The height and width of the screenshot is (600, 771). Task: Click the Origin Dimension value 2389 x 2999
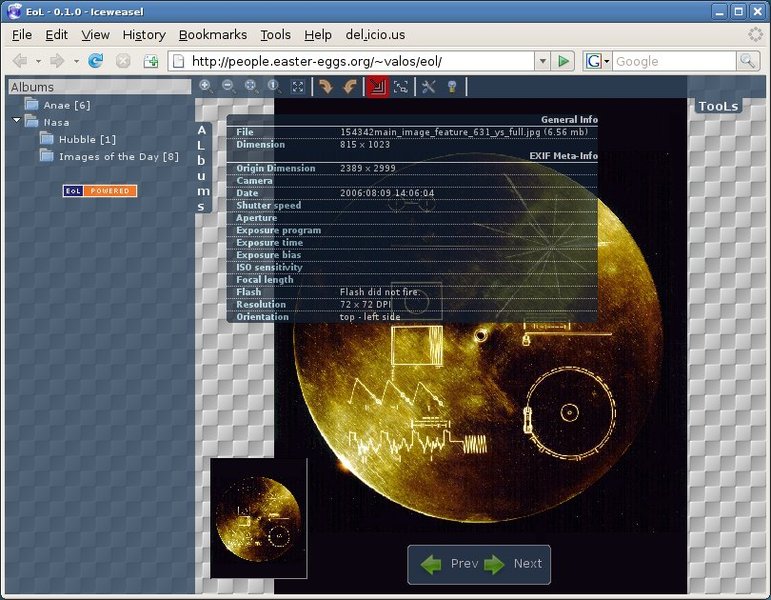367,168
